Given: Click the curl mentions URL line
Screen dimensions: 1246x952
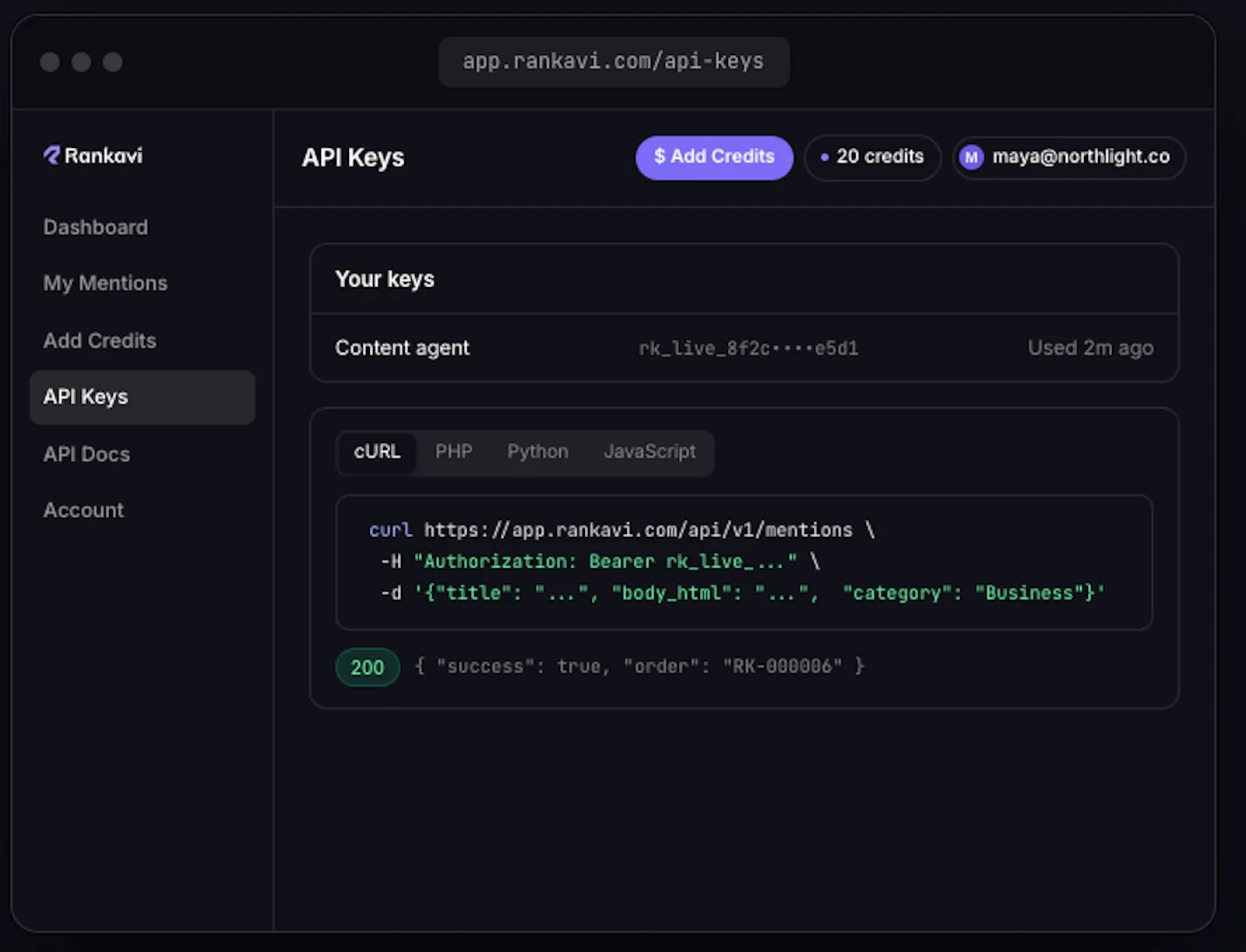Looking at the screenshot, I should pos(622,530).
